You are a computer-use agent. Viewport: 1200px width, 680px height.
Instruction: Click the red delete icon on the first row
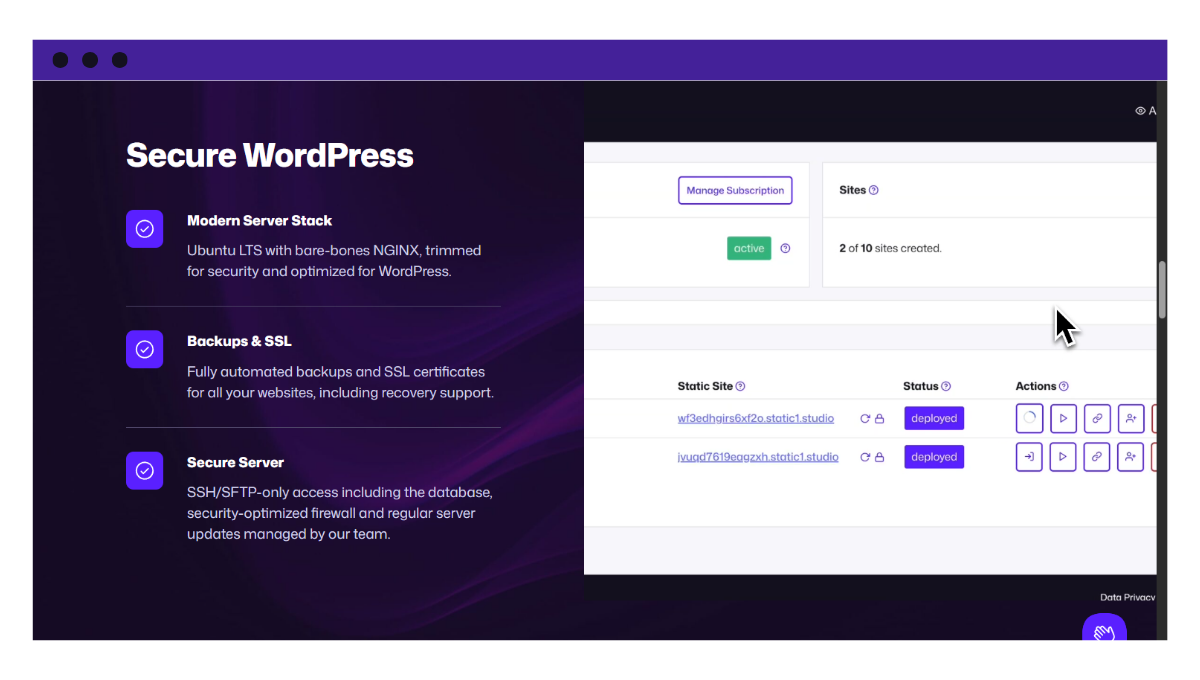point(1160,418)
